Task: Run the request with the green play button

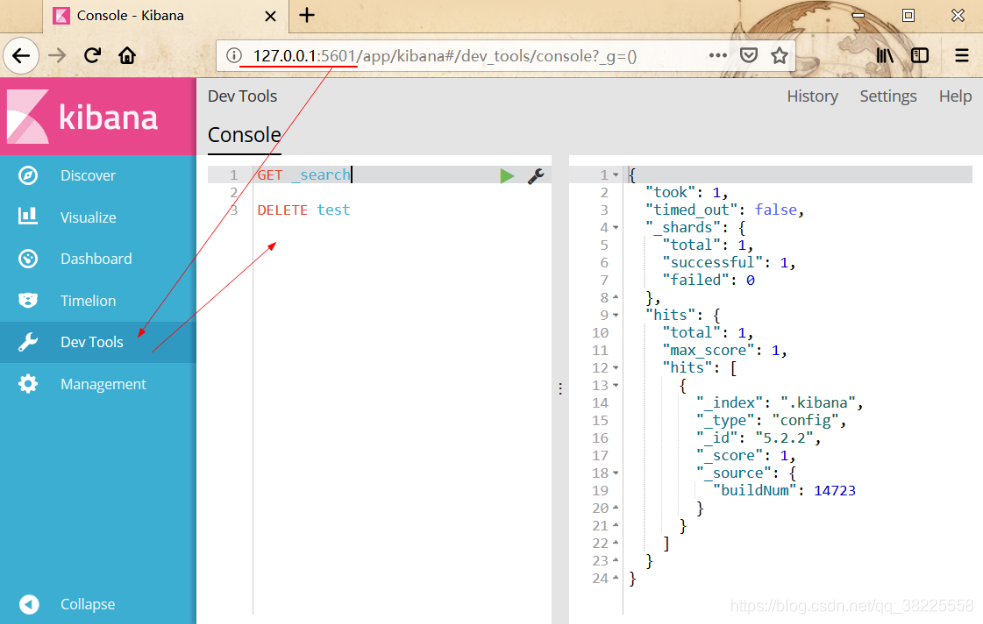Action: 507,176
